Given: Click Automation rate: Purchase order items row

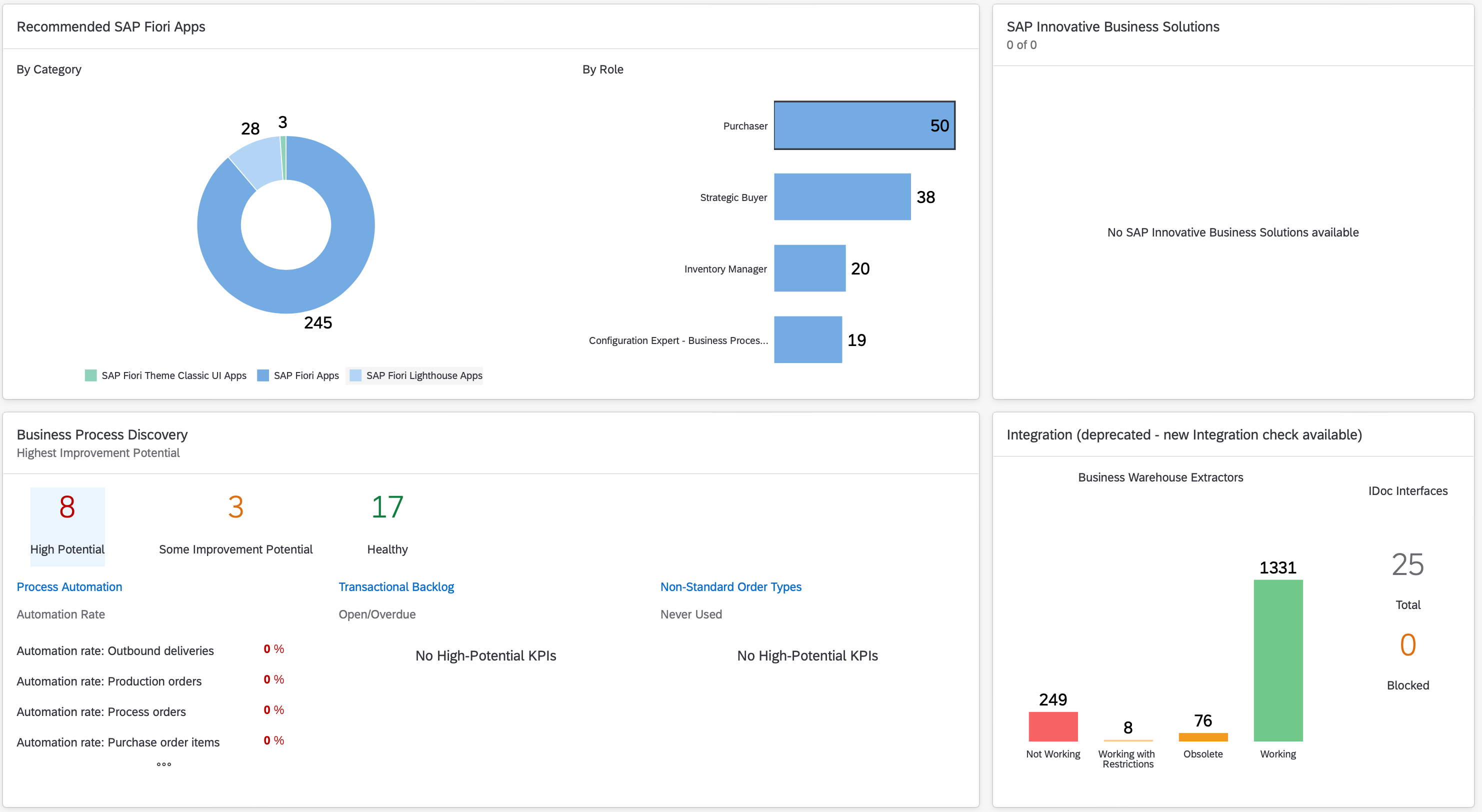Looking at the screenshot, I should pos(150,742).
